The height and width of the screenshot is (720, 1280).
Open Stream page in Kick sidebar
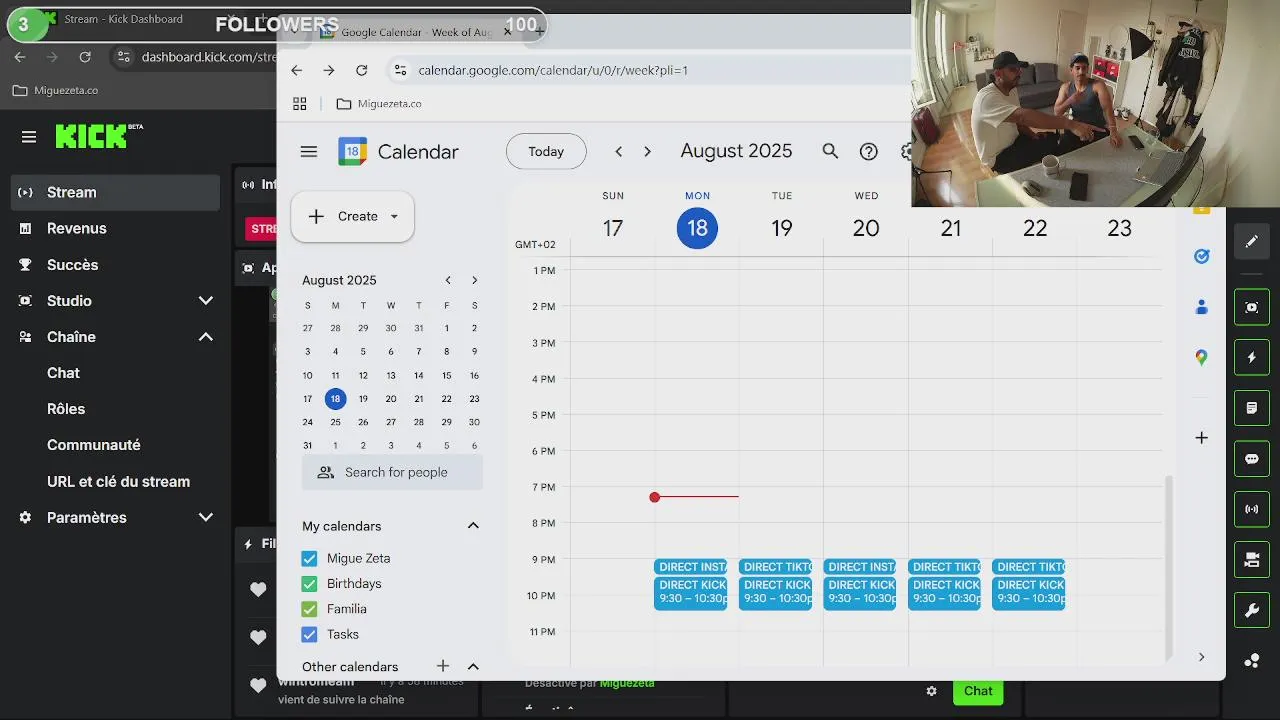tap(115, 192)
